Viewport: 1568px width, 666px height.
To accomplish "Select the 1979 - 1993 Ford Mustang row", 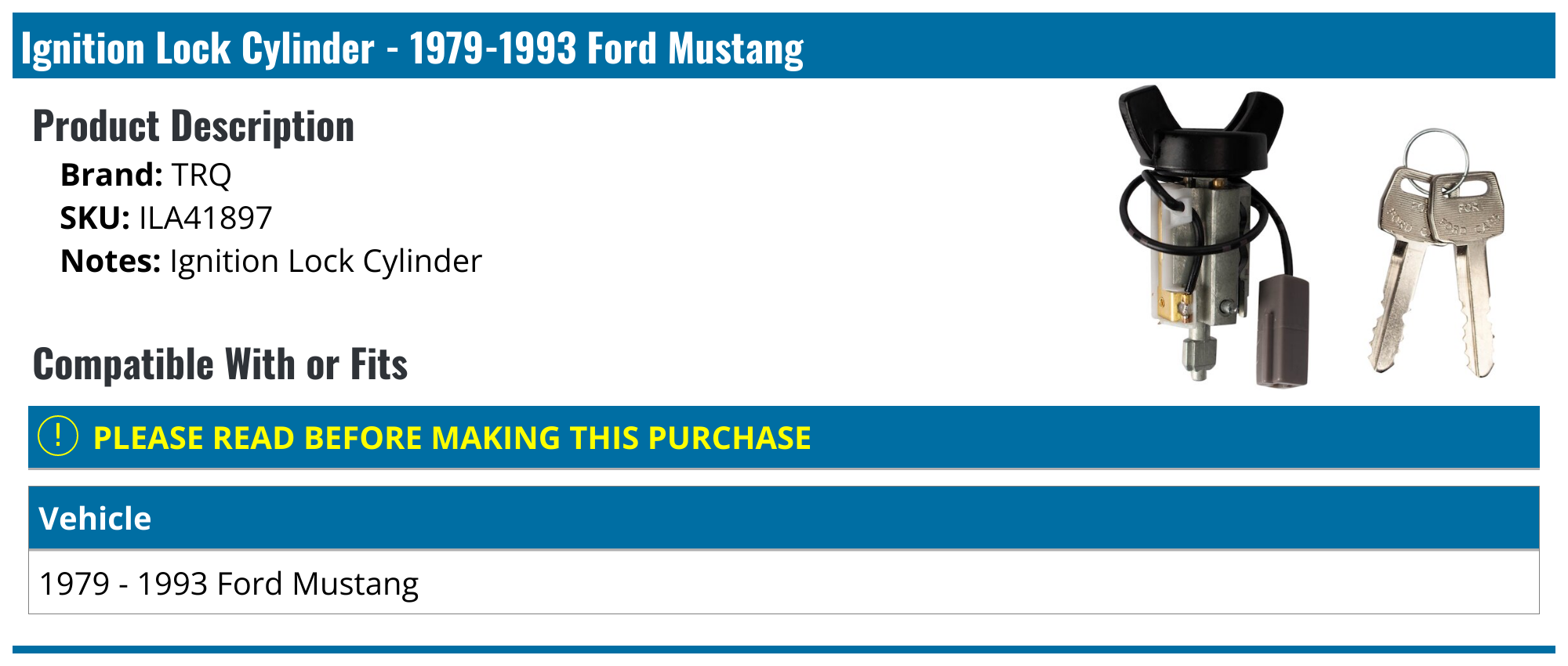I will click(x=229, y=584).
